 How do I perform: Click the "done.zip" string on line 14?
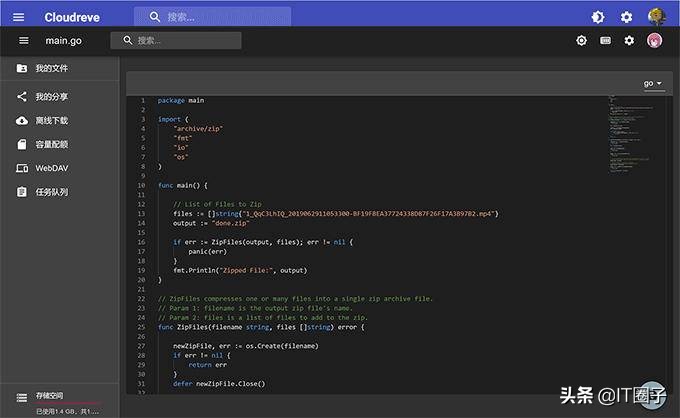pyautogui.click(x=231, y=223)
